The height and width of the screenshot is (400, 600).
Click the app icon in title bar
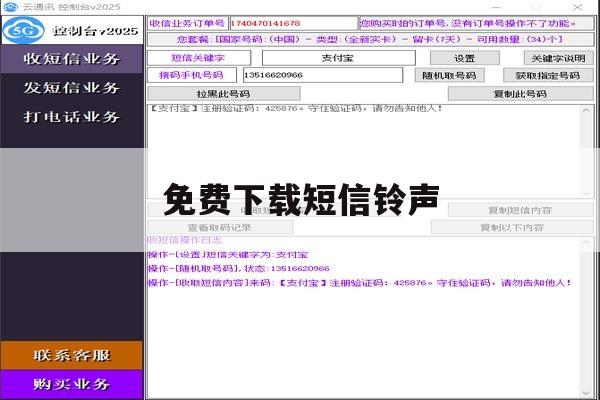tap(10, 7)
